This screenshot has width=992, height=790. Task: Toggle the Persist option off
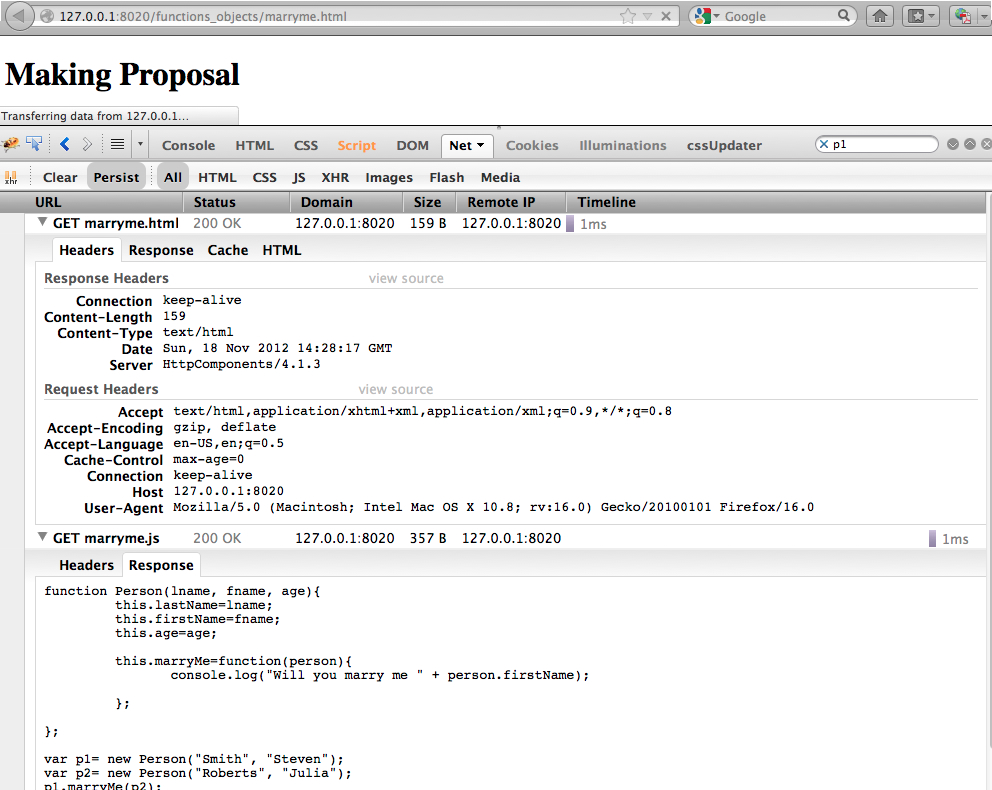(116, 177)
